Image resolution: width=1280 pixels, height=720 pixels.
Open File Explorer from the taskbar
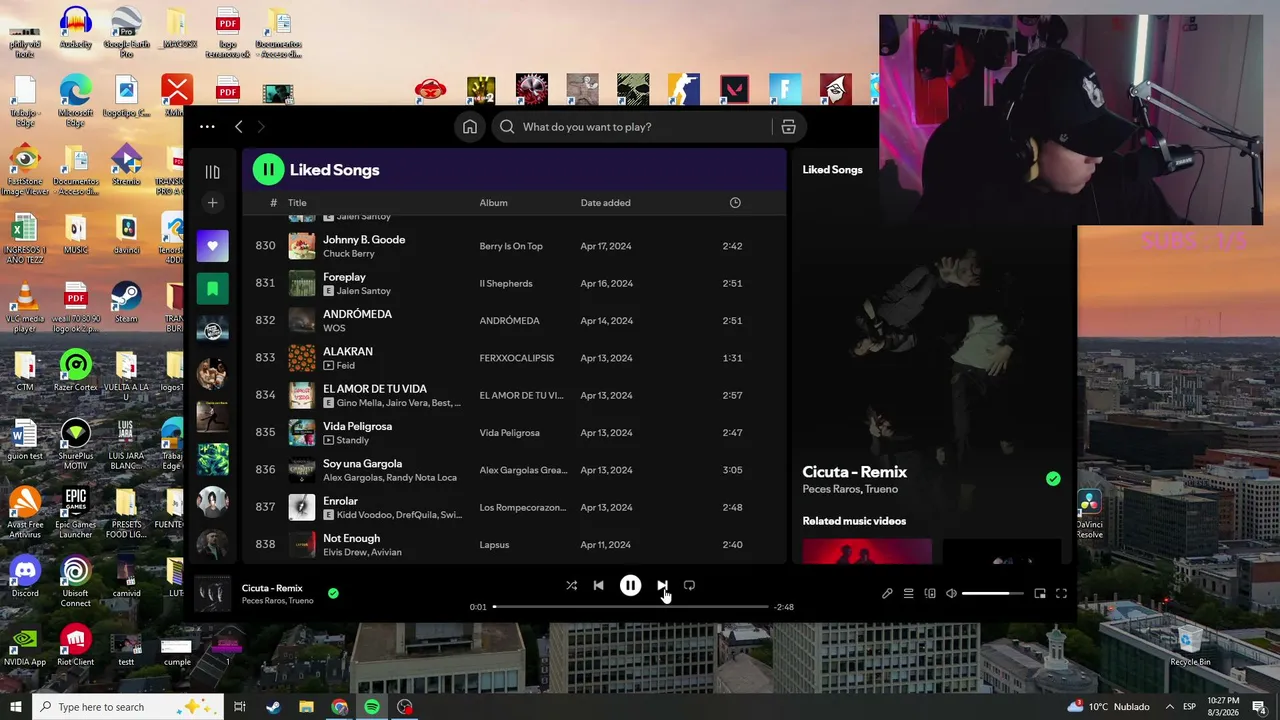click(x=306, y=707)
